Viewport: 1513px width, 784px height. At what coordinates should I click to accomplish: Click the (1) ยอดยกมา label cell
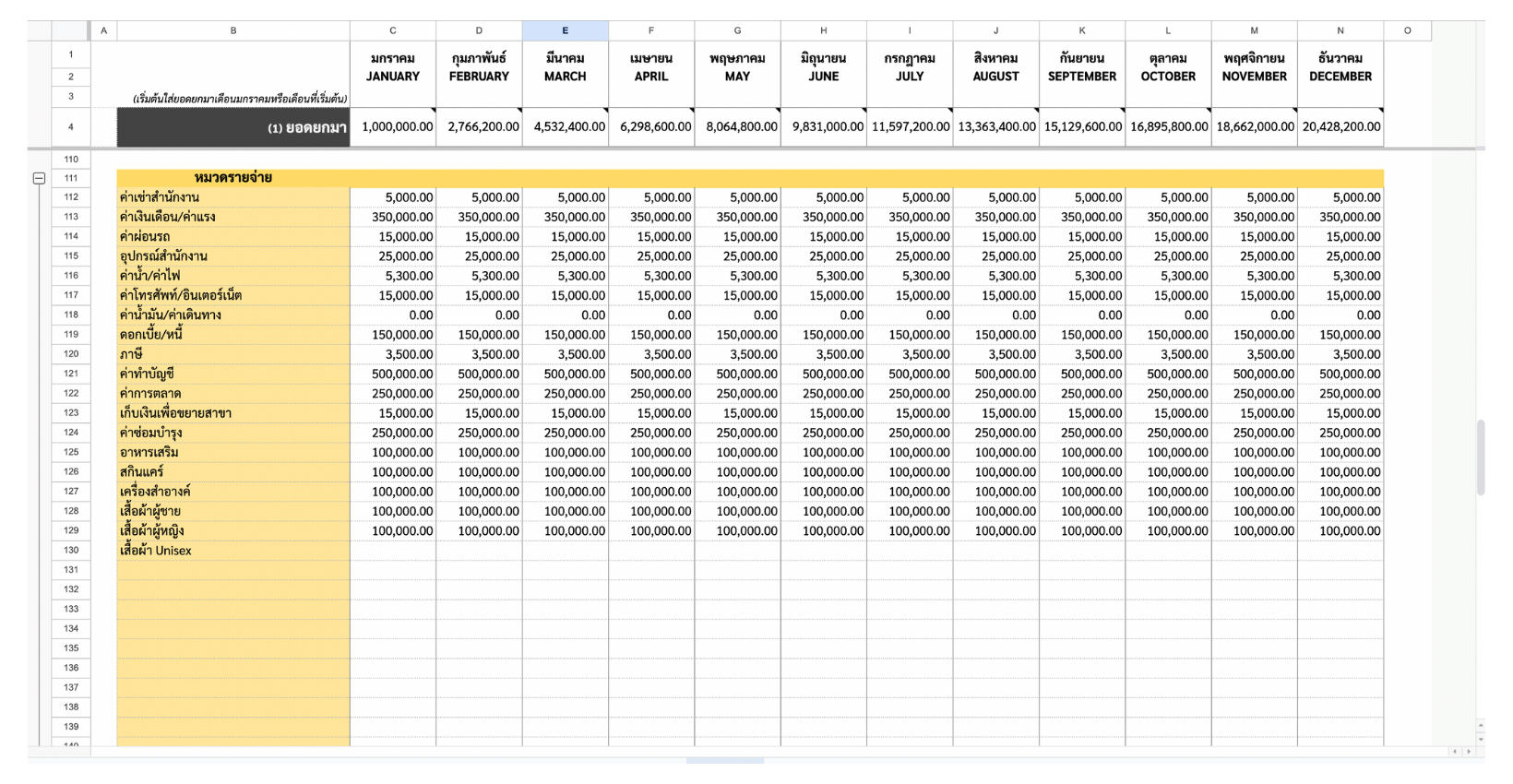pyautogui.click(x=233, y=127)
